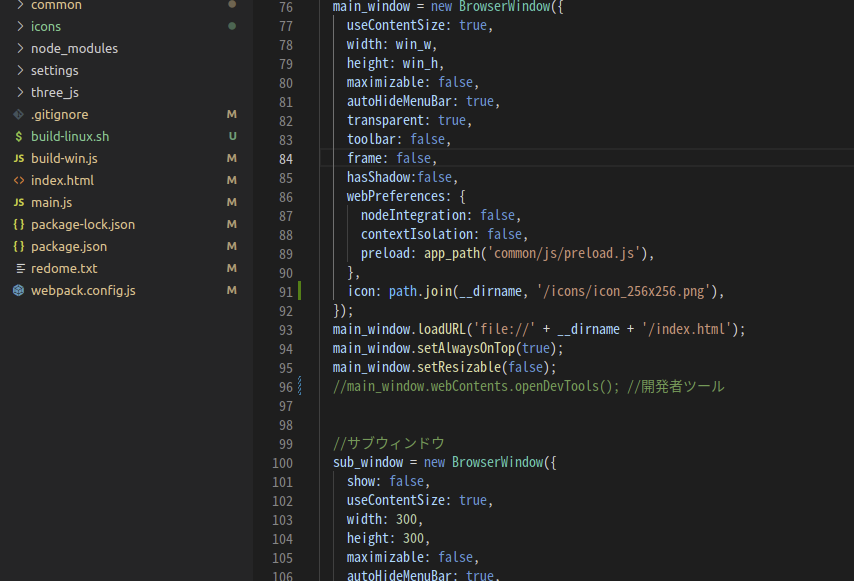The height and width of the screenshot is (581, 854).
Task: Click the shell script icon of build-linux.sh
Action: click(19, 136)
